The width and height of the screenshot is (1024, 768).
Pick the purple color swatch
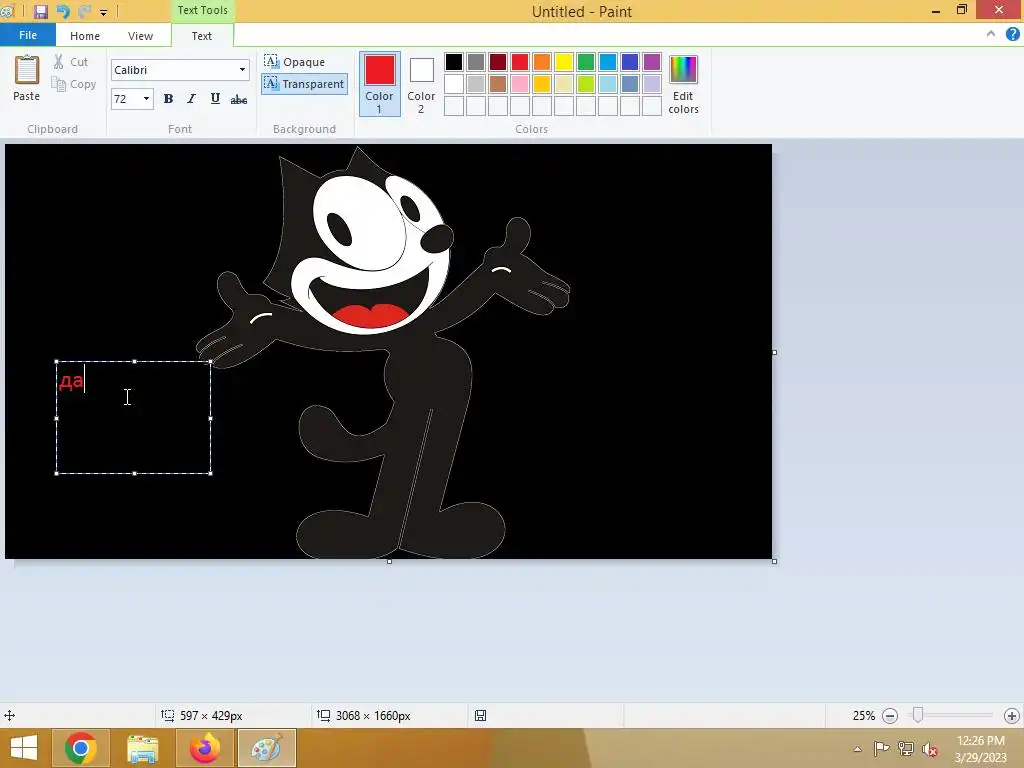[652, 62]
